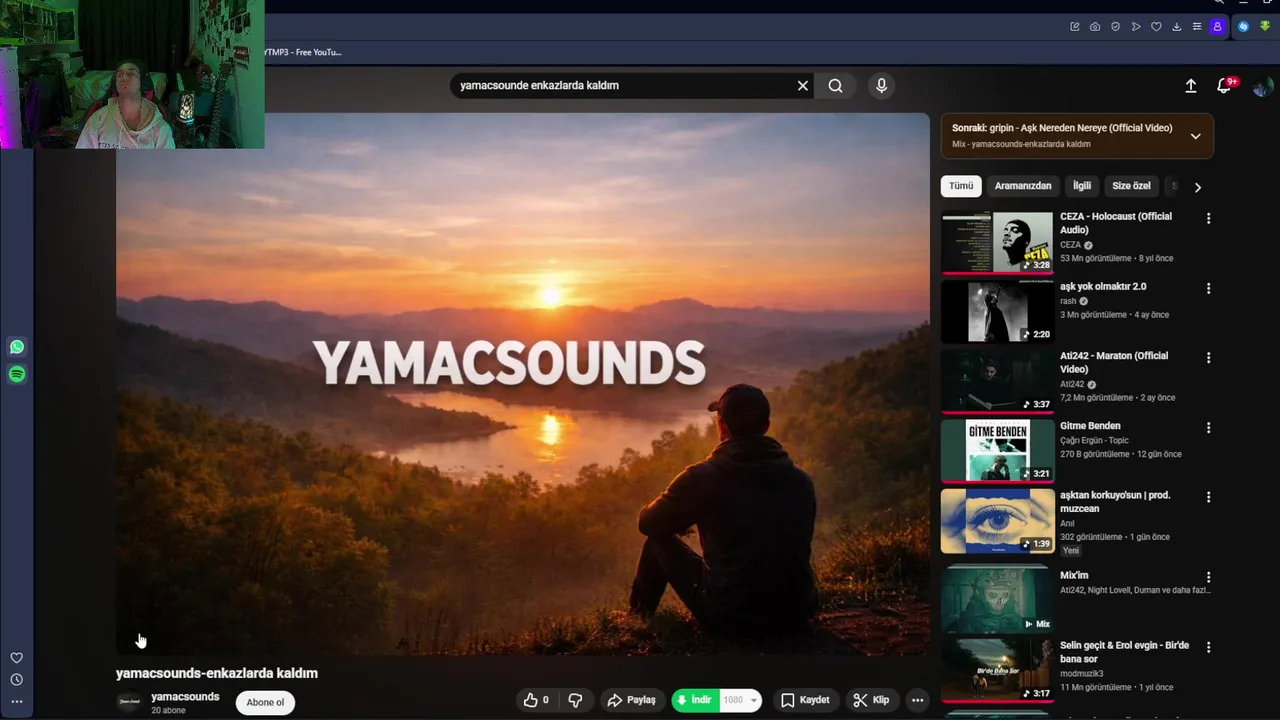
Task: Open options menu for Bir'de bana sor
Action: point(1208,647)
